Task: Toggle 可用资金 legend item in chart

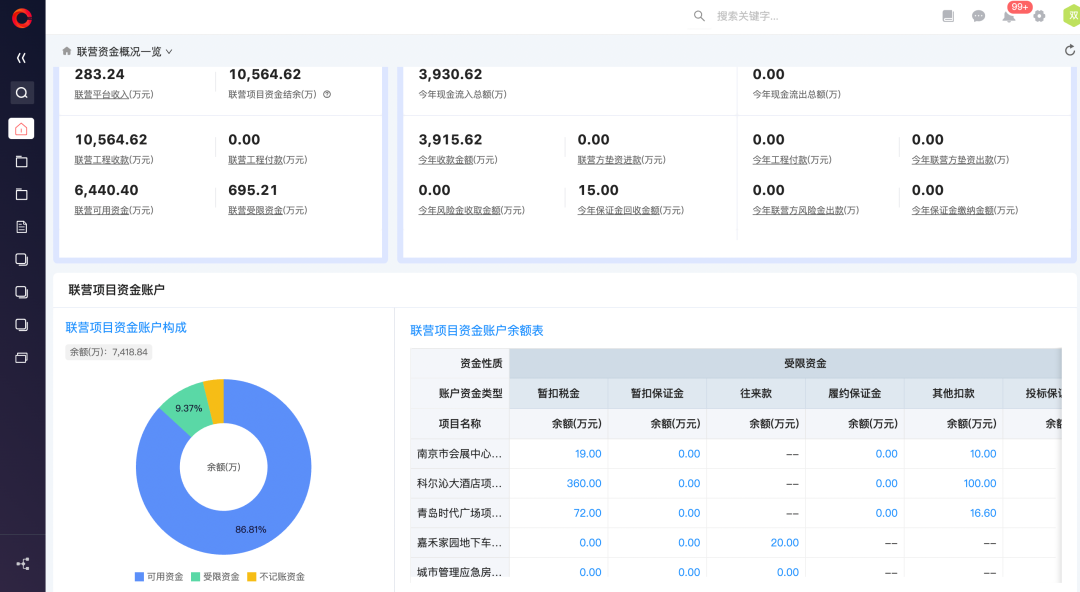Action: point(159,577)
